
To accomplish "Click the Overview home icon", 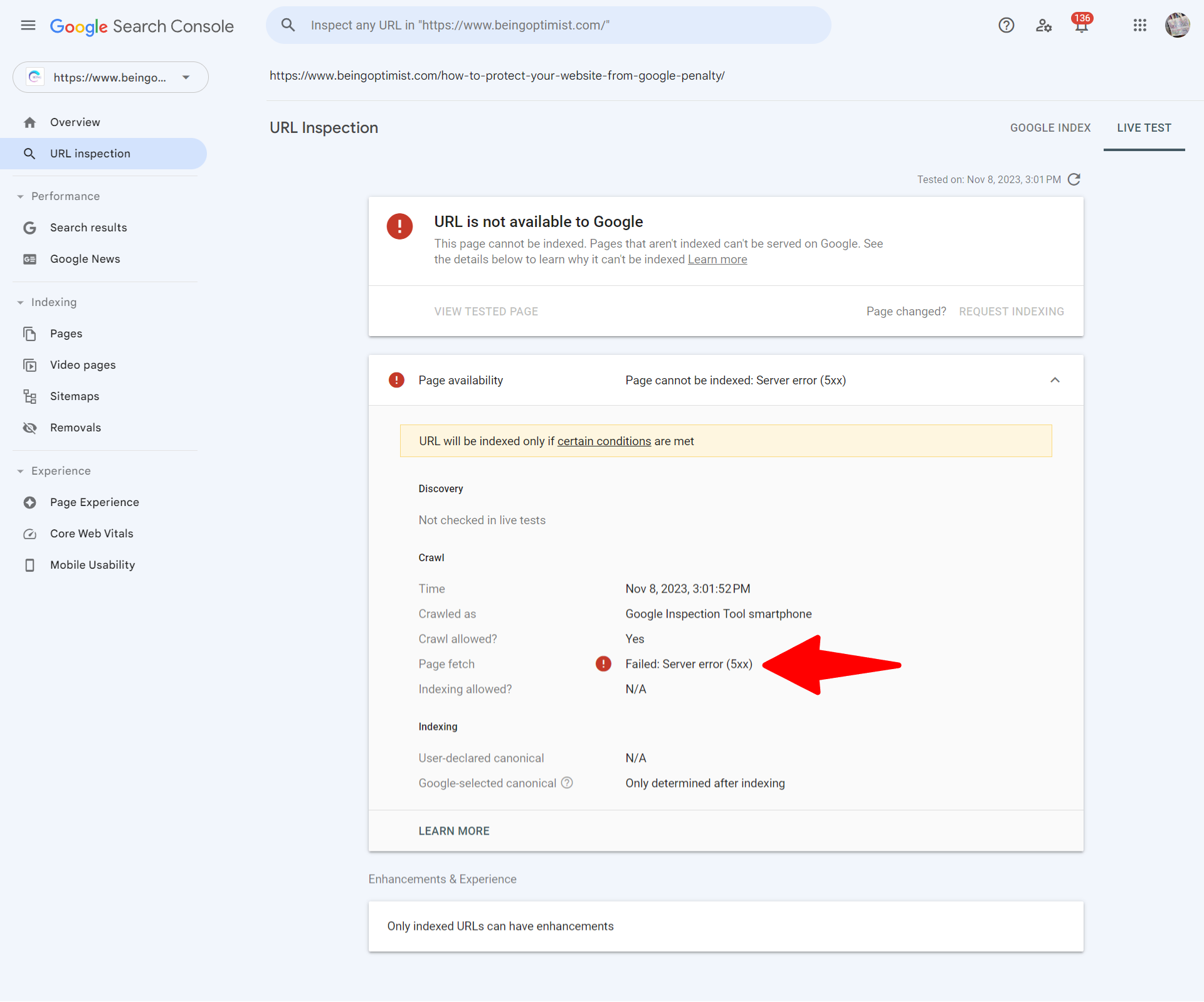I will pos(29,122).
